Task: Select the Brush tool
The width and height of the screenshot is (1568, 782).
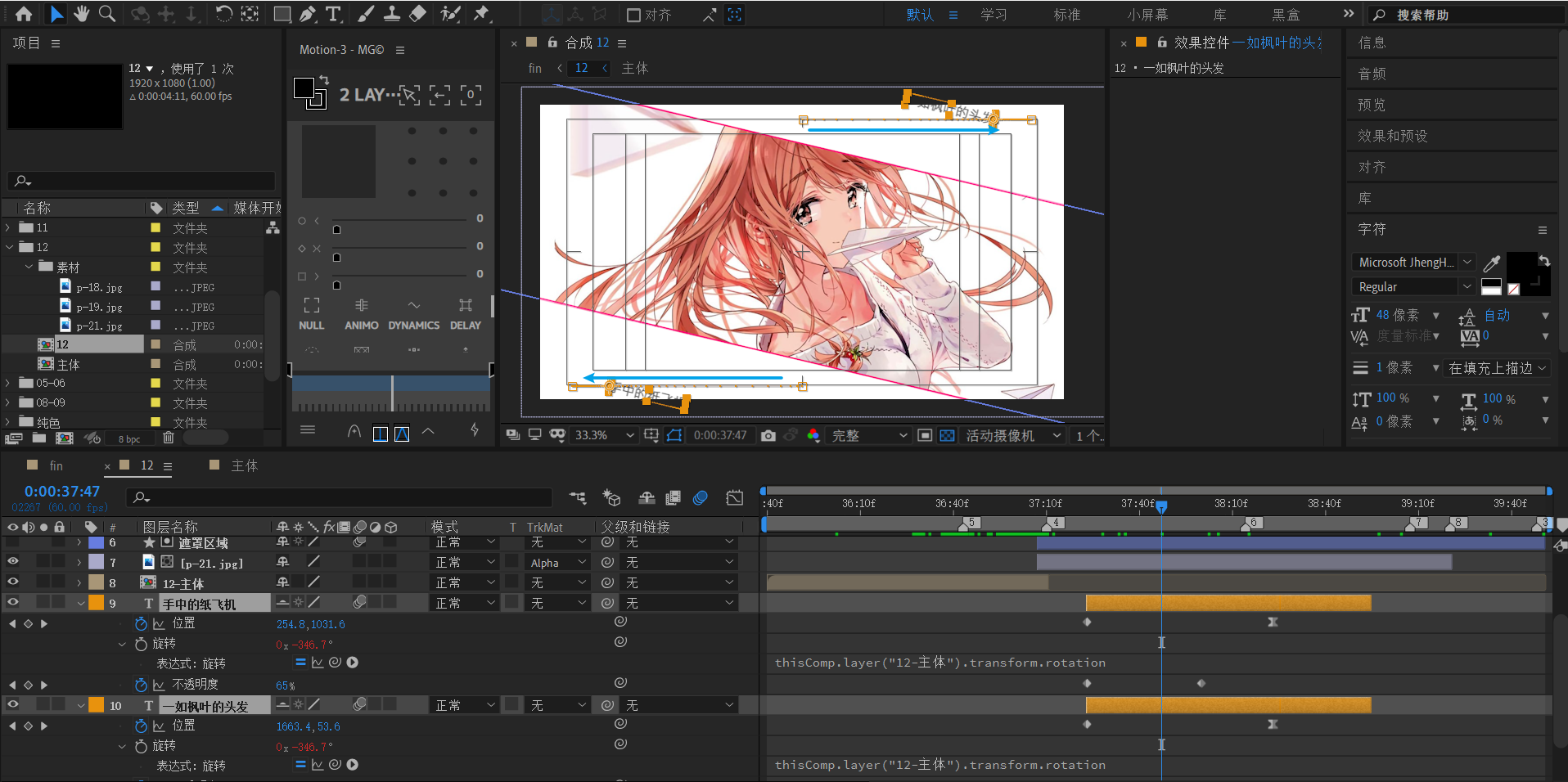Action: 366,14
